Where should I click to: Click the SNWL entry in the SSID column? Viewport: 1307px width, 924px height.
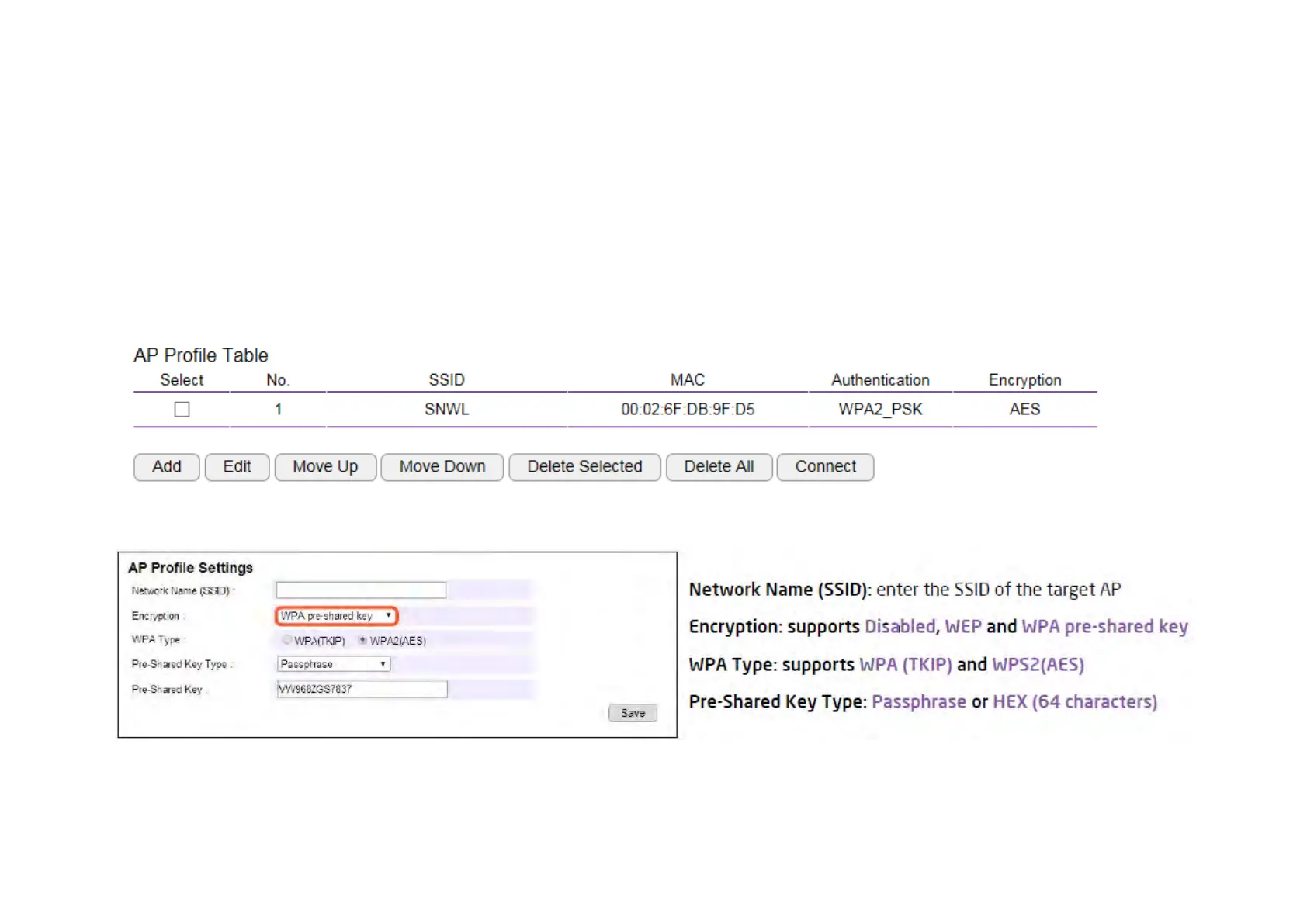pyautogui.click(x=446, y=410)
